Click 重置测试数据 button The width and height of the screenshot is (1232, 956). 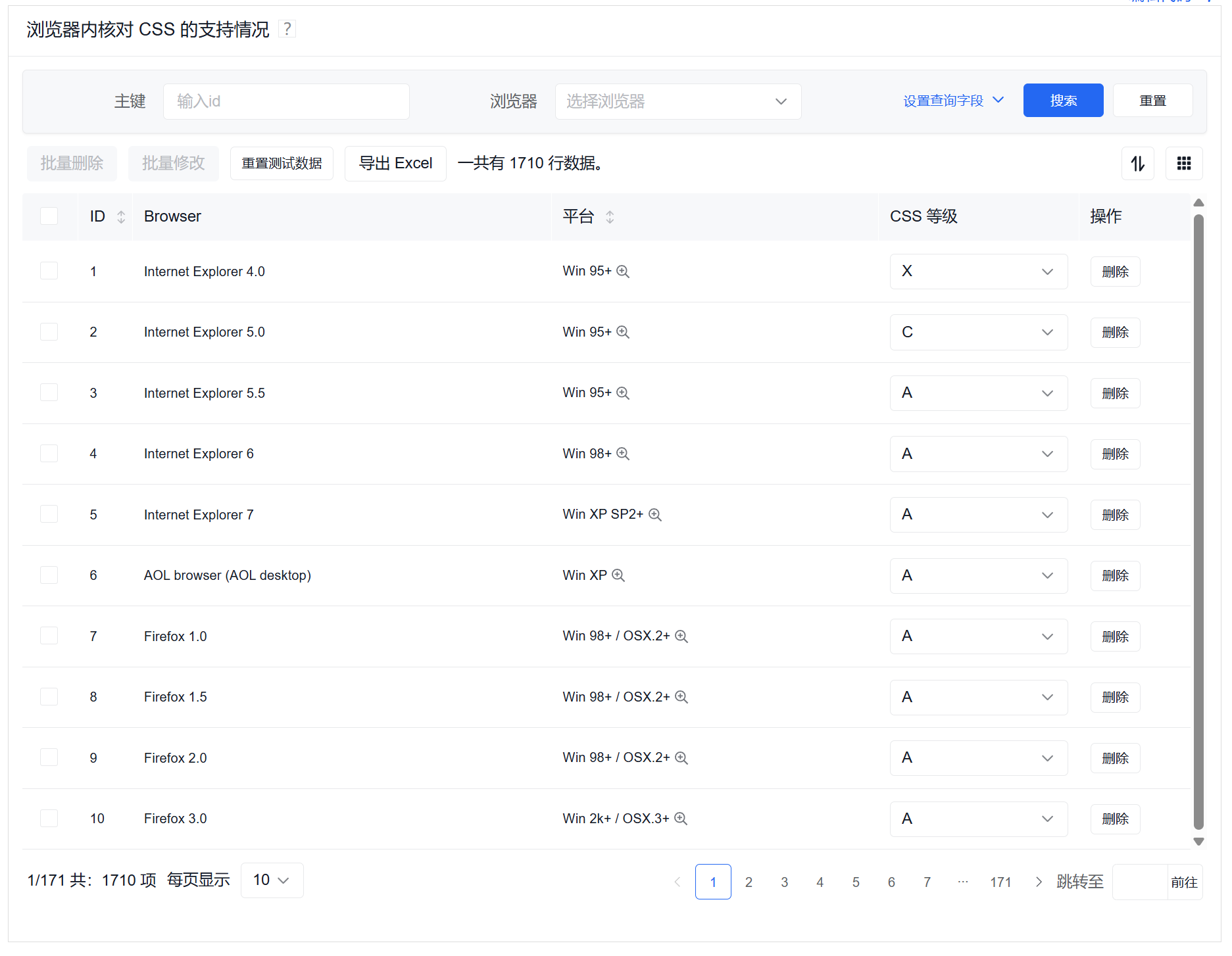pos(282,163)
